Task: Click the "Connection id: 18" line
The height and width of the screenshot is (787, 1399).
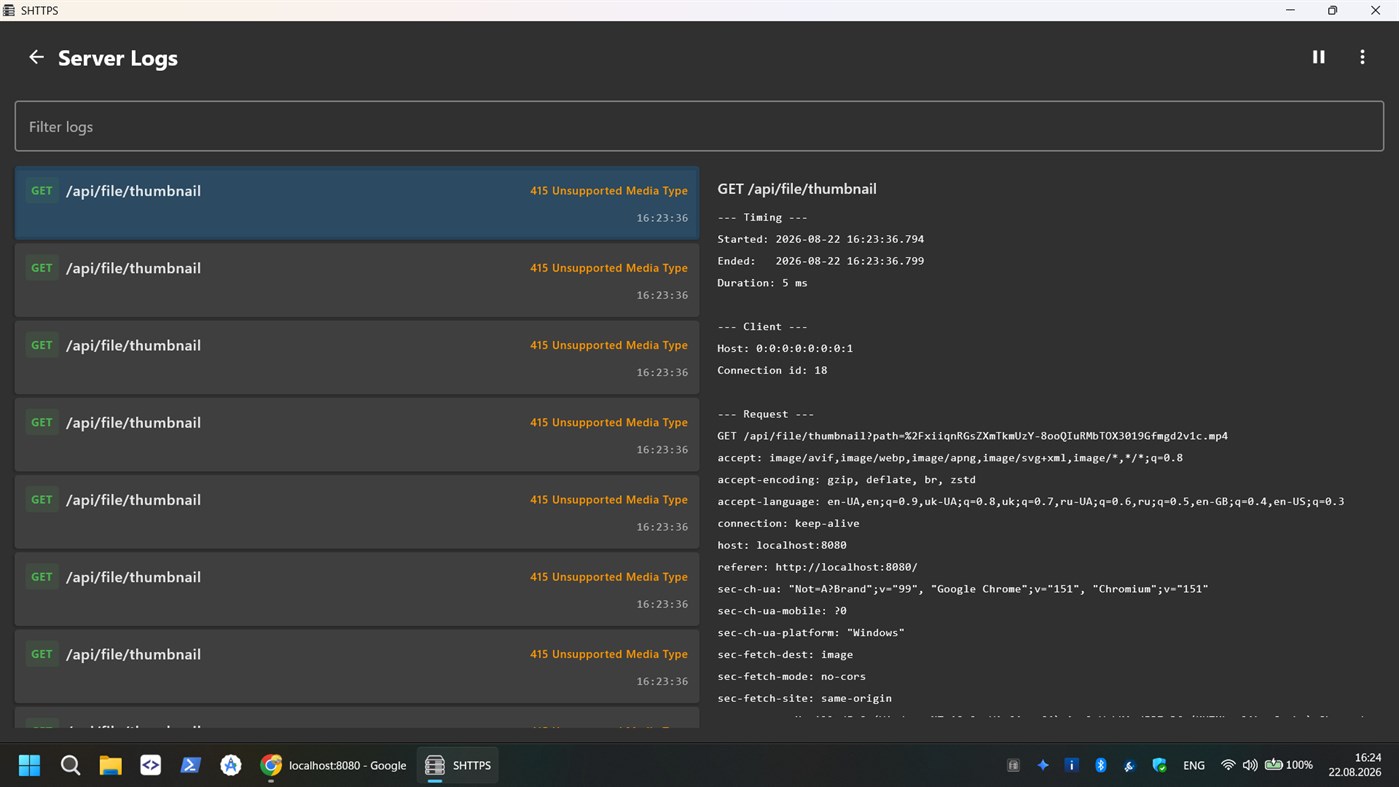Action: click(772, 370)
